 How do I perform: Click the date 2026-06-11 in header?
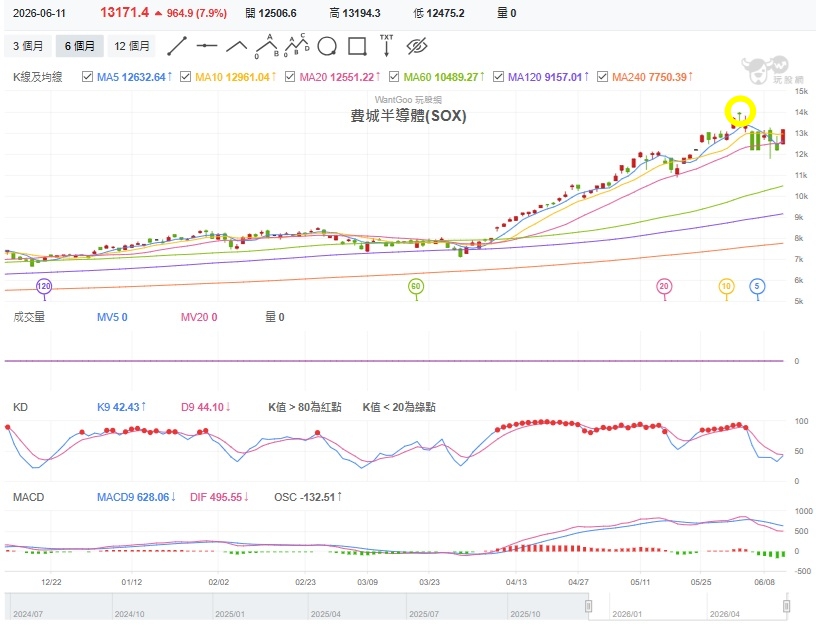click(x=40, y=13)
